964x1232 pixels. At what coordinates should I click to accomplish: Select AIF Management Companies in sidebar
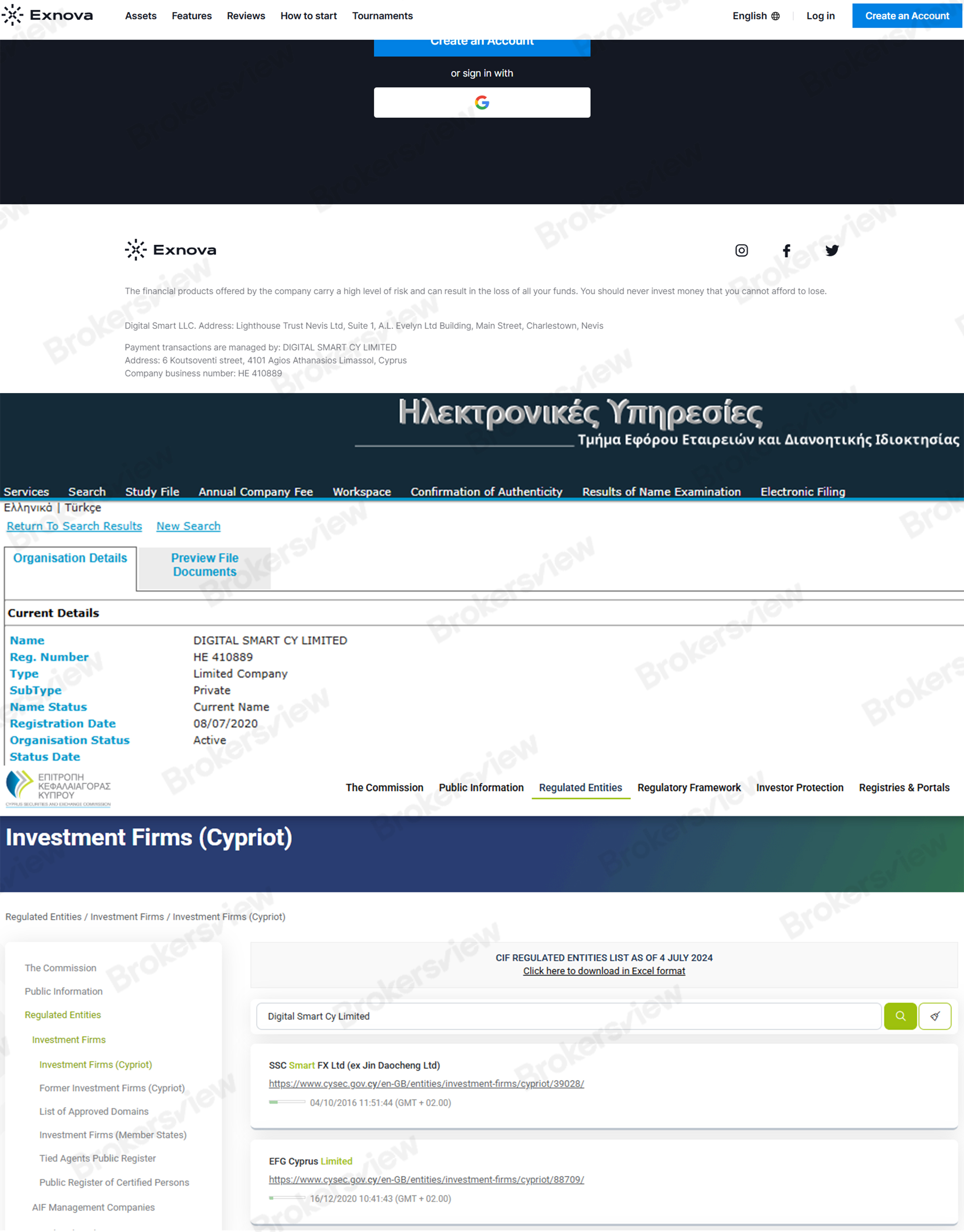(93, 1207)
